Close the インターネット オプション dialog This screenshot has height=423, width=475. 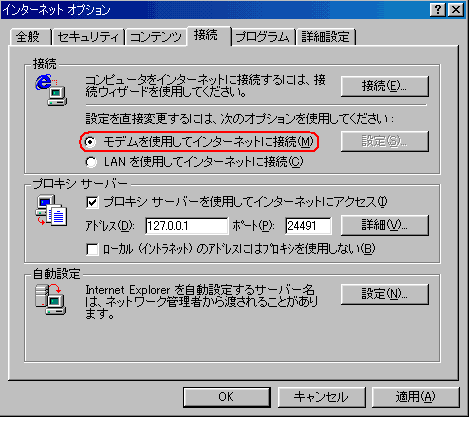click(455, 10)
